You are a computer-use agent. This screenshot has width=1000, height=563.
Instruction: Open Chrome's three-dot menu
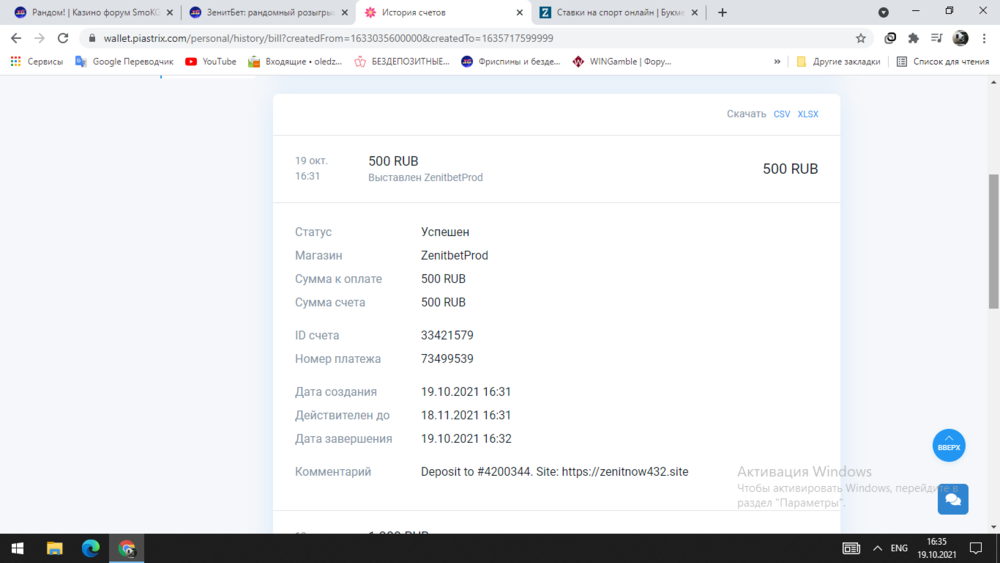pos(984,38)
